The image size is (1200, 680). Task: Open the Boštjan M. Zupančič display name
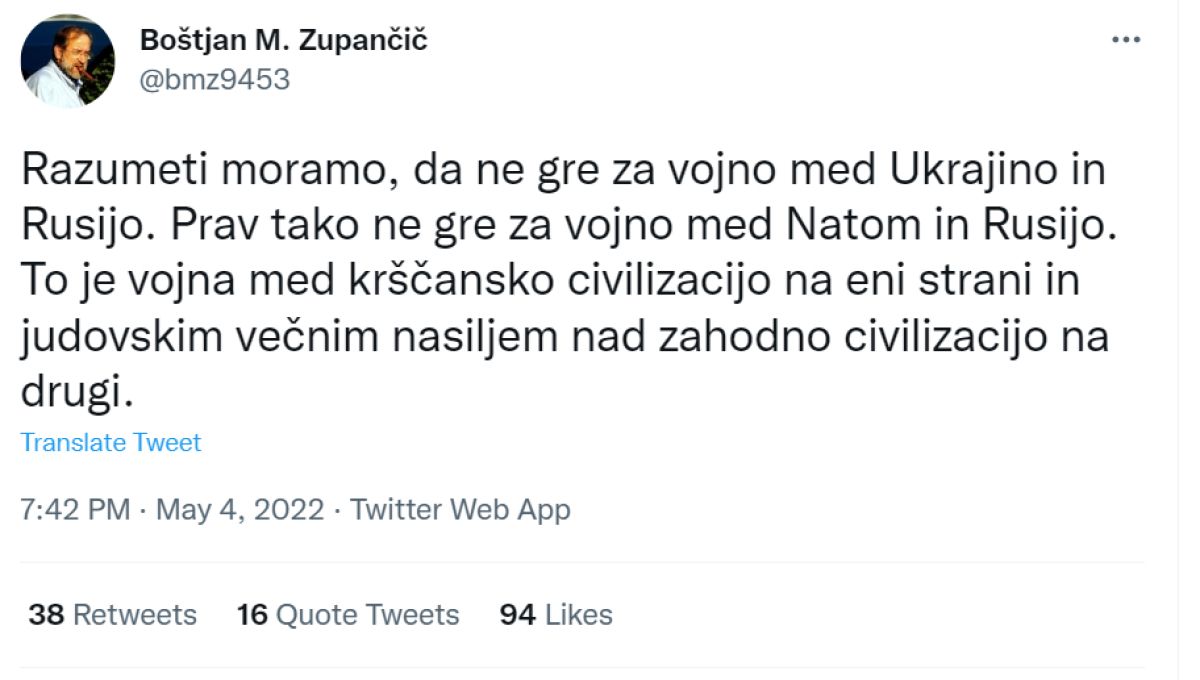point(284,40)
